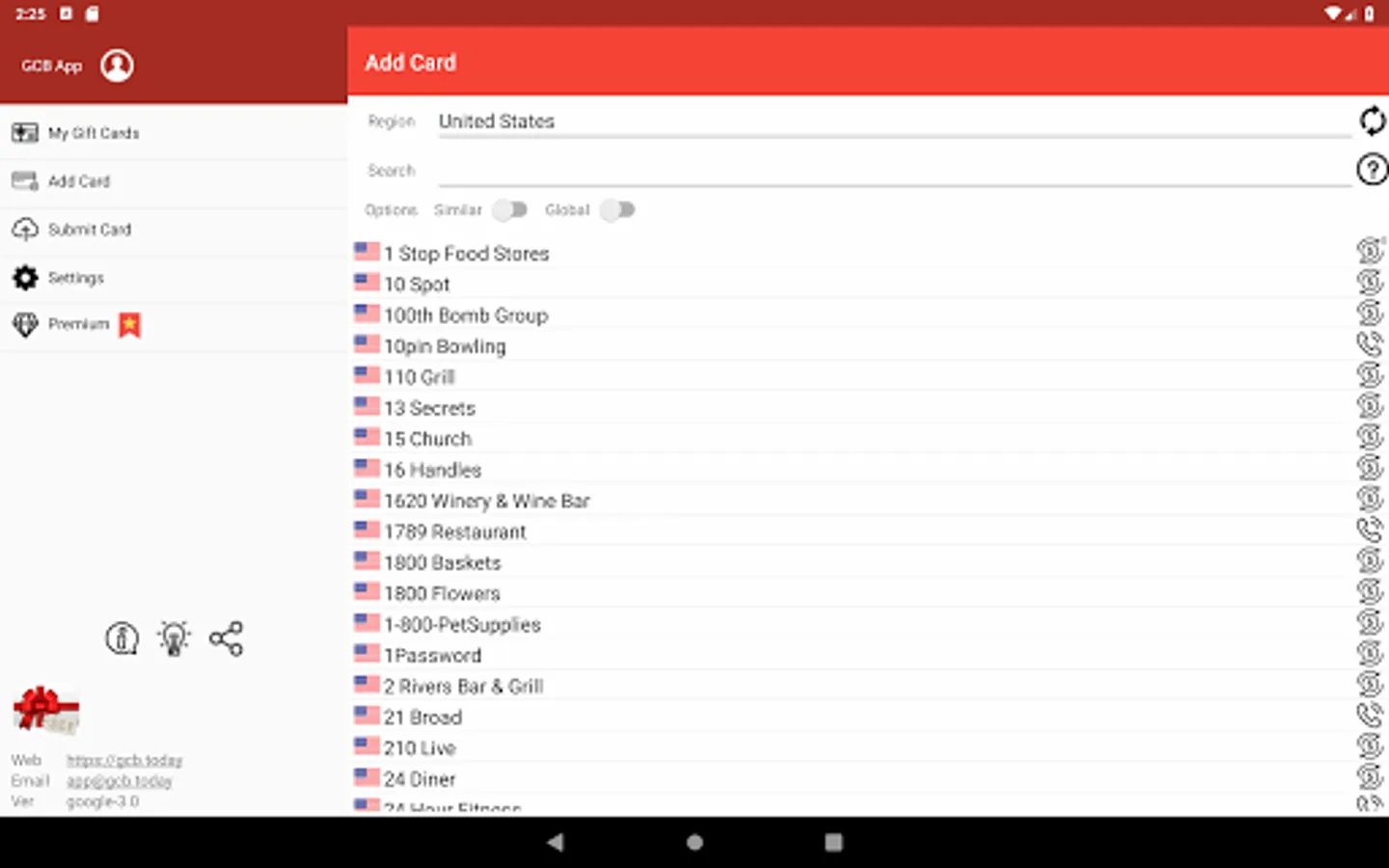Click online balance icon for 13 Secrets

1370,405
